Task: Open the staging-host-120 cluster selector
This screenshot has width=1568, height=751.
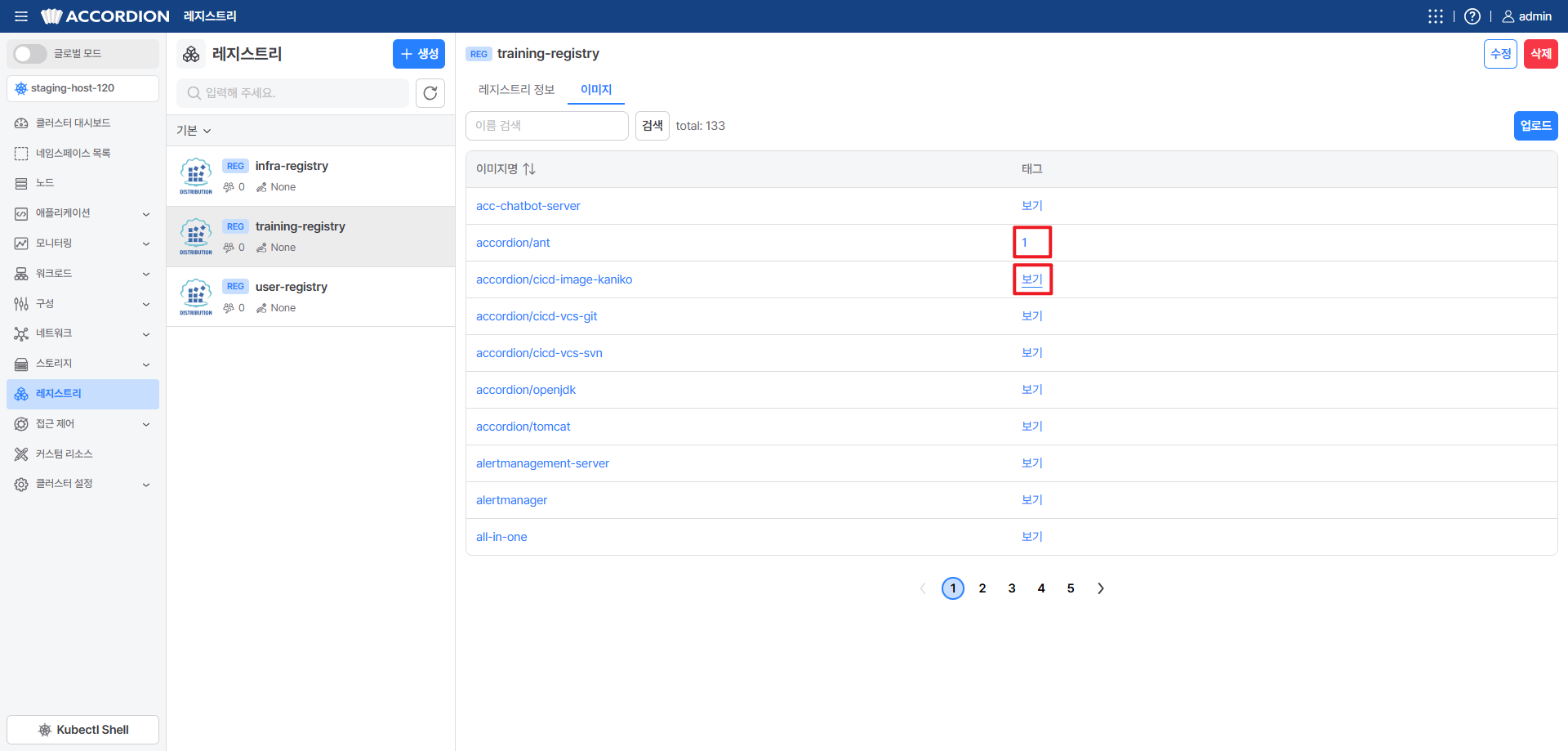Action: (x=82, y=88)
